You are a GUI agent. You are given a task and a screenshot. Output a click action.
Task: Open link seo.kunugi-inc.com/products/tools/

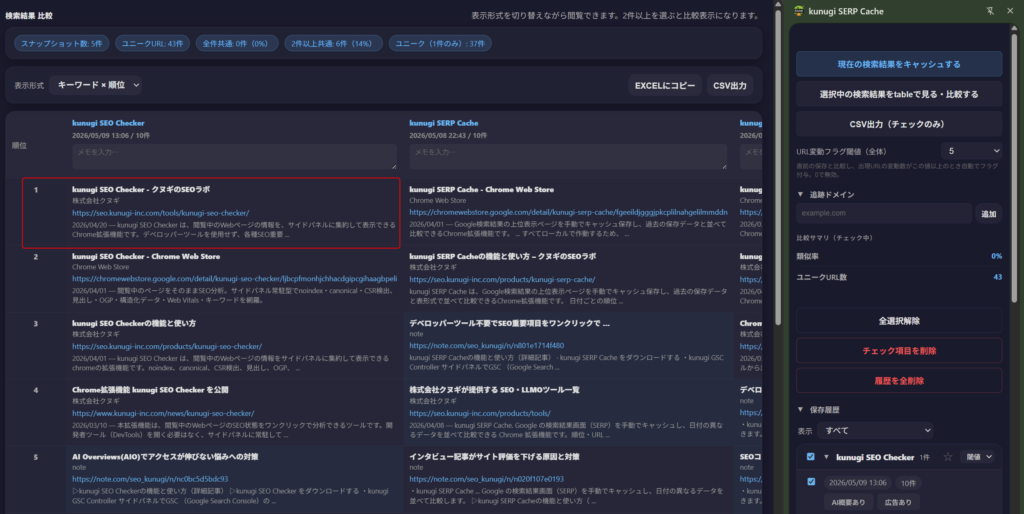pos(480,413)
